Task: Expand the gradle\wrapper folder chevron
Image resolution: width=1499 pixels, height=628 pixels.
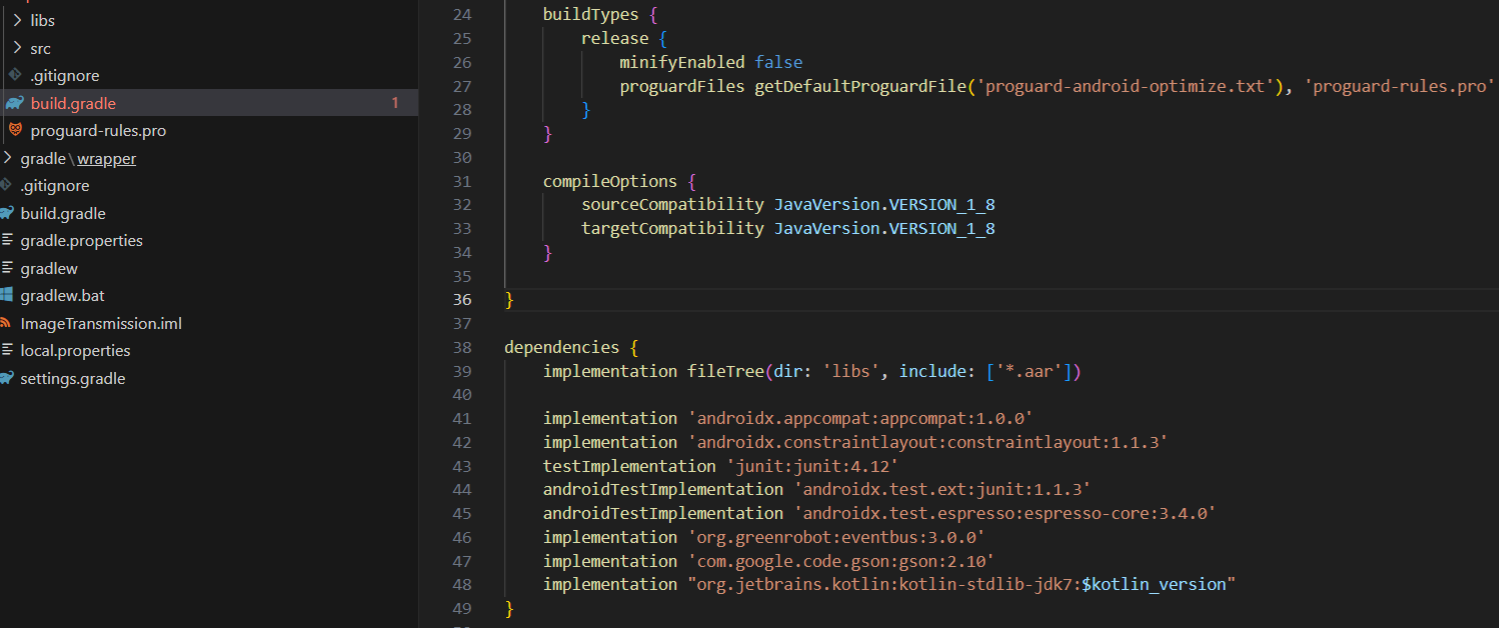Action: (7, 158)
